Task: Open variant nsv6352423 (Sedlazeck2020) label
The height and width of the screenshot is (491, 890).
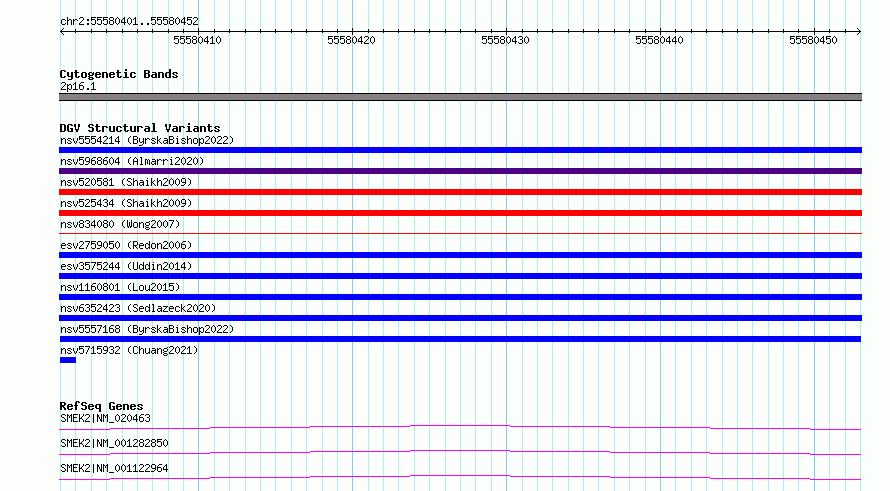Action: [138, 308]
